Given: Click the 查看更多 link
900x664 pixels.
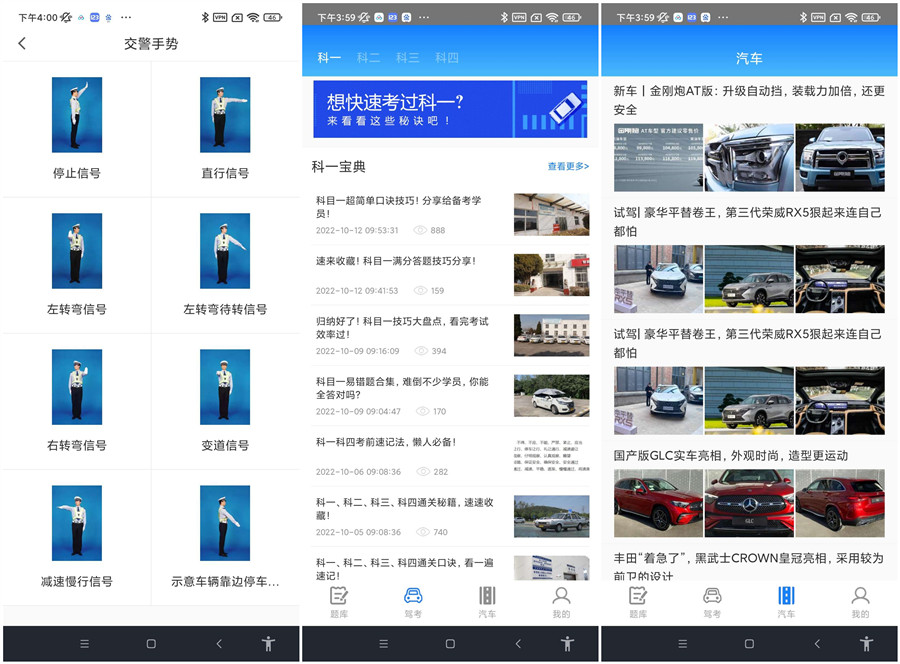Looking at the screenshot, I should pyautogui.click(x=568, y=166).
